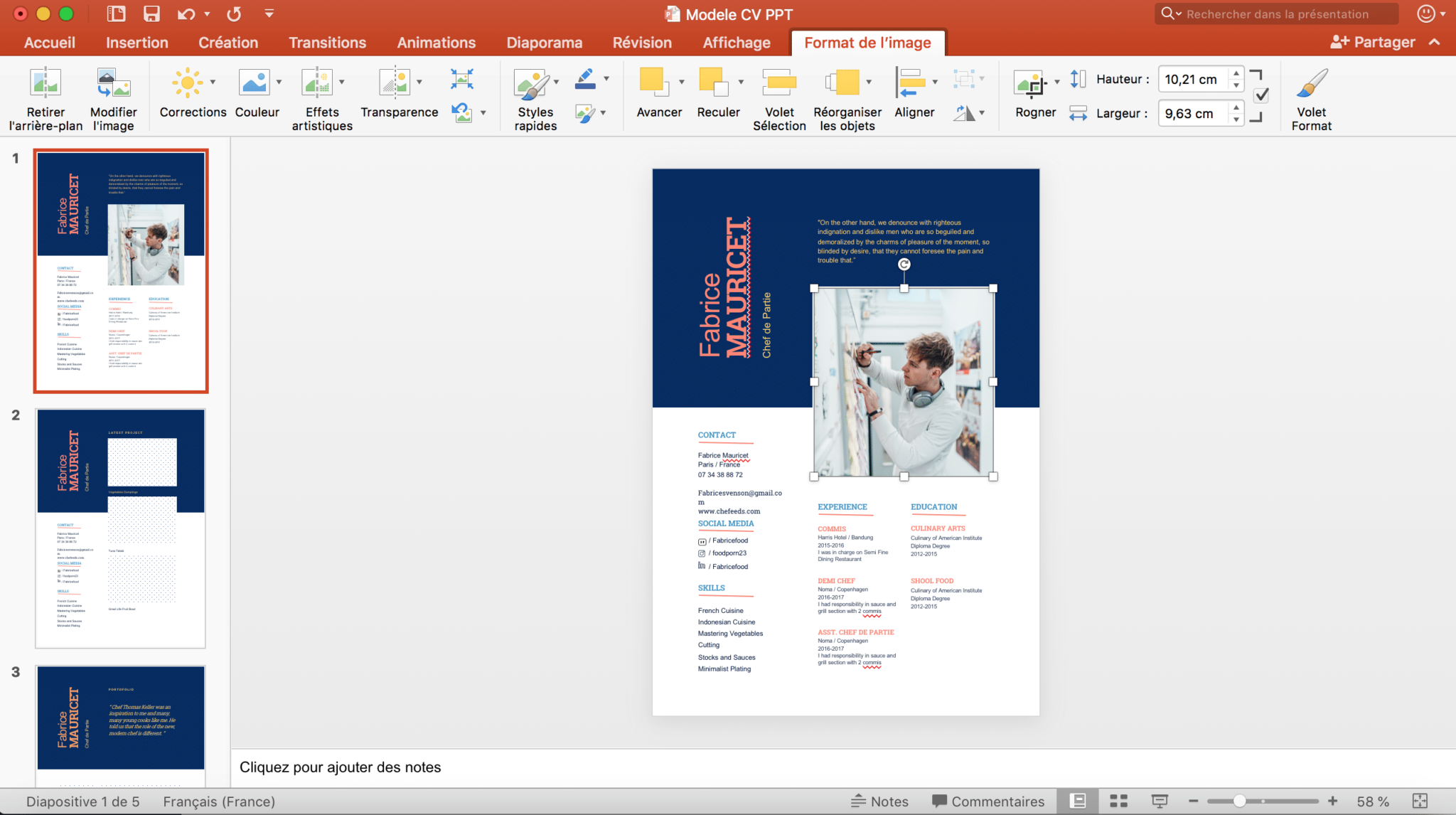Open the Révision tab

pos(642,43)
